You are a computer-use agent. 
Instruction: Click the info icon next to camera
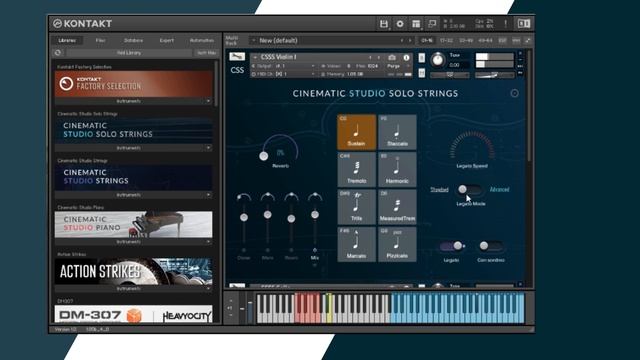tap(406, 58)
